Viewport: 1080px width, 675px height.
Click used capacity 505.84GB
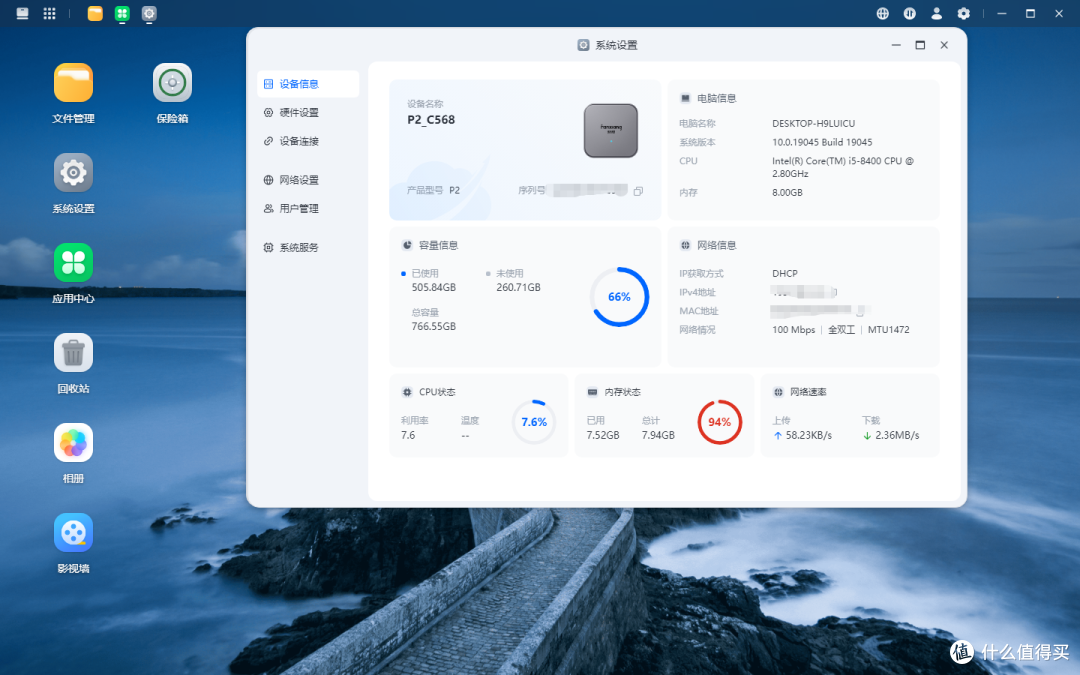[434, 287]
